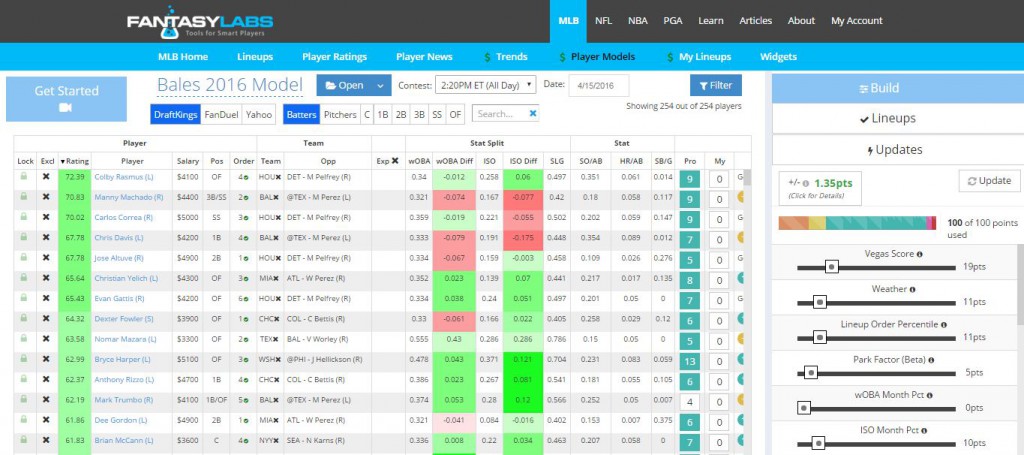The image size is (1024, 455).
Task: Exclude Manny Machado with the X icon
Action: coord(46,197)
